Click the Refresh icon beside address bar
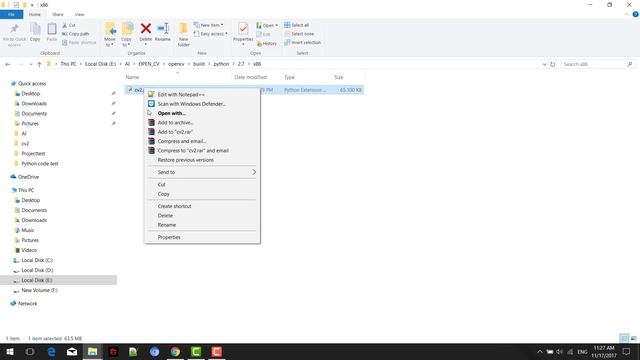Viewport: 640px width, 360px height. click(553, 64)
